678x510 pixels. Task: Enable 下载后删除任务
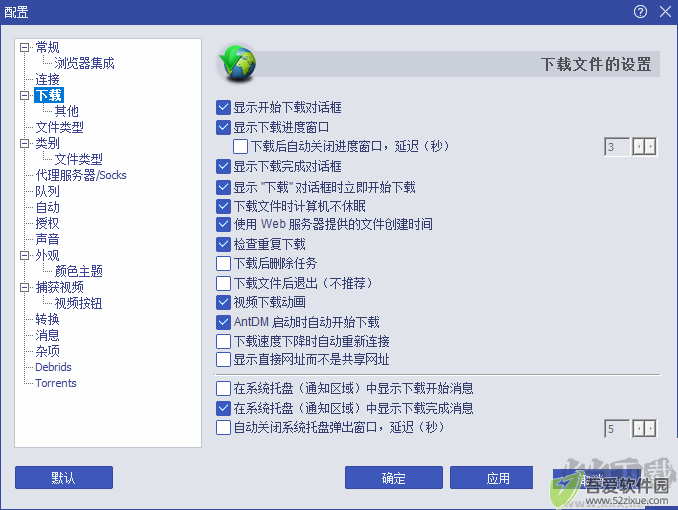click(223, 263)
